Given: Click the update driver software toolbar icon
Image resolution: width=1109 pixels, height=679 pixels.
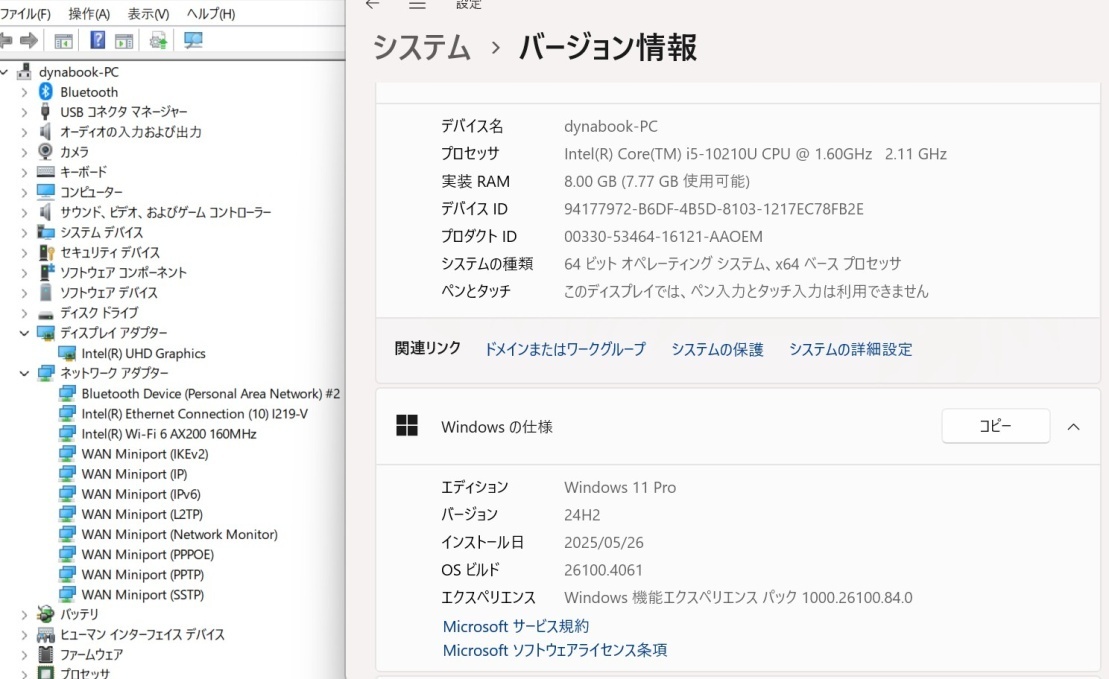Looking at the screenshot, I should click(x=158, y=40).
